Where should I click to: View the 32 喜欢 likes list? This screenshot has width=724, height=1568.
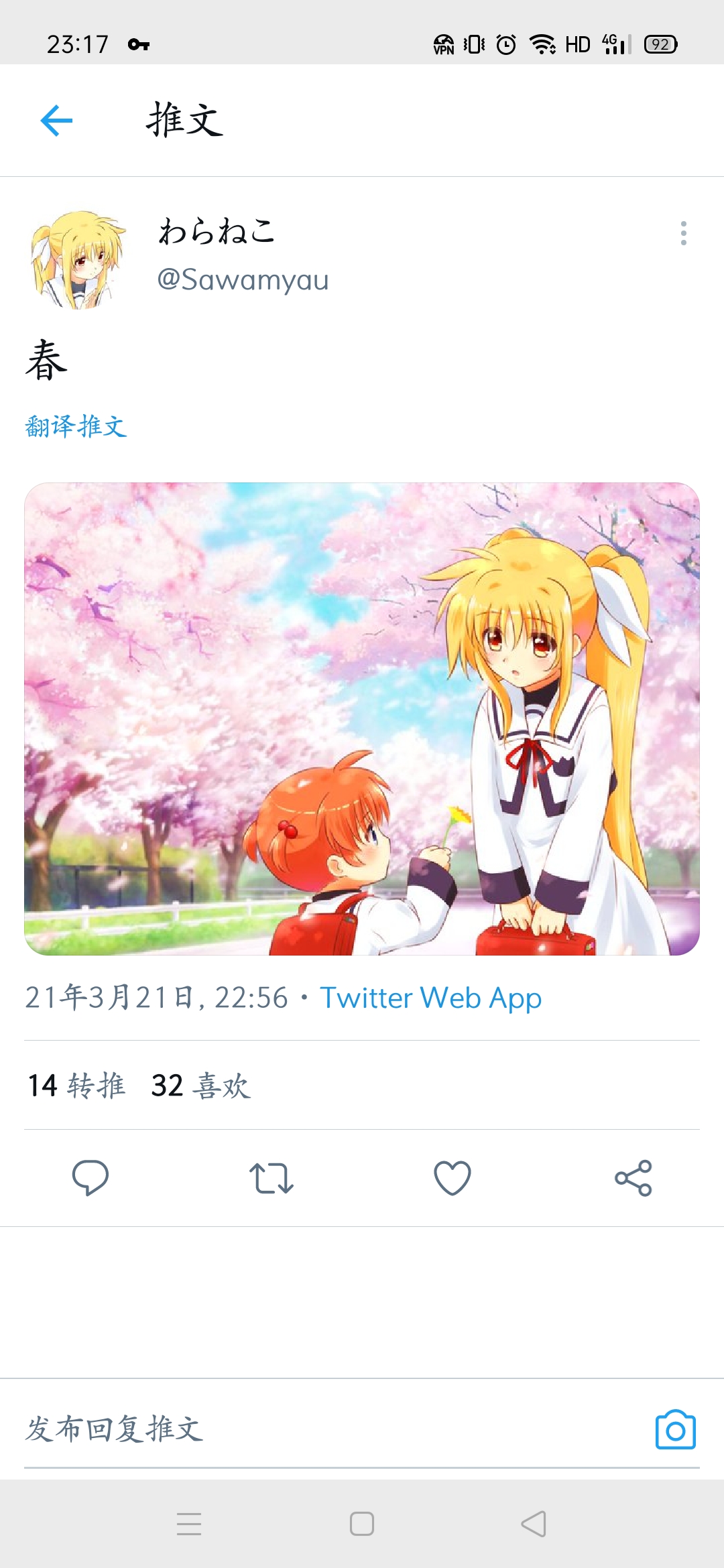(x=200, y=1086)
